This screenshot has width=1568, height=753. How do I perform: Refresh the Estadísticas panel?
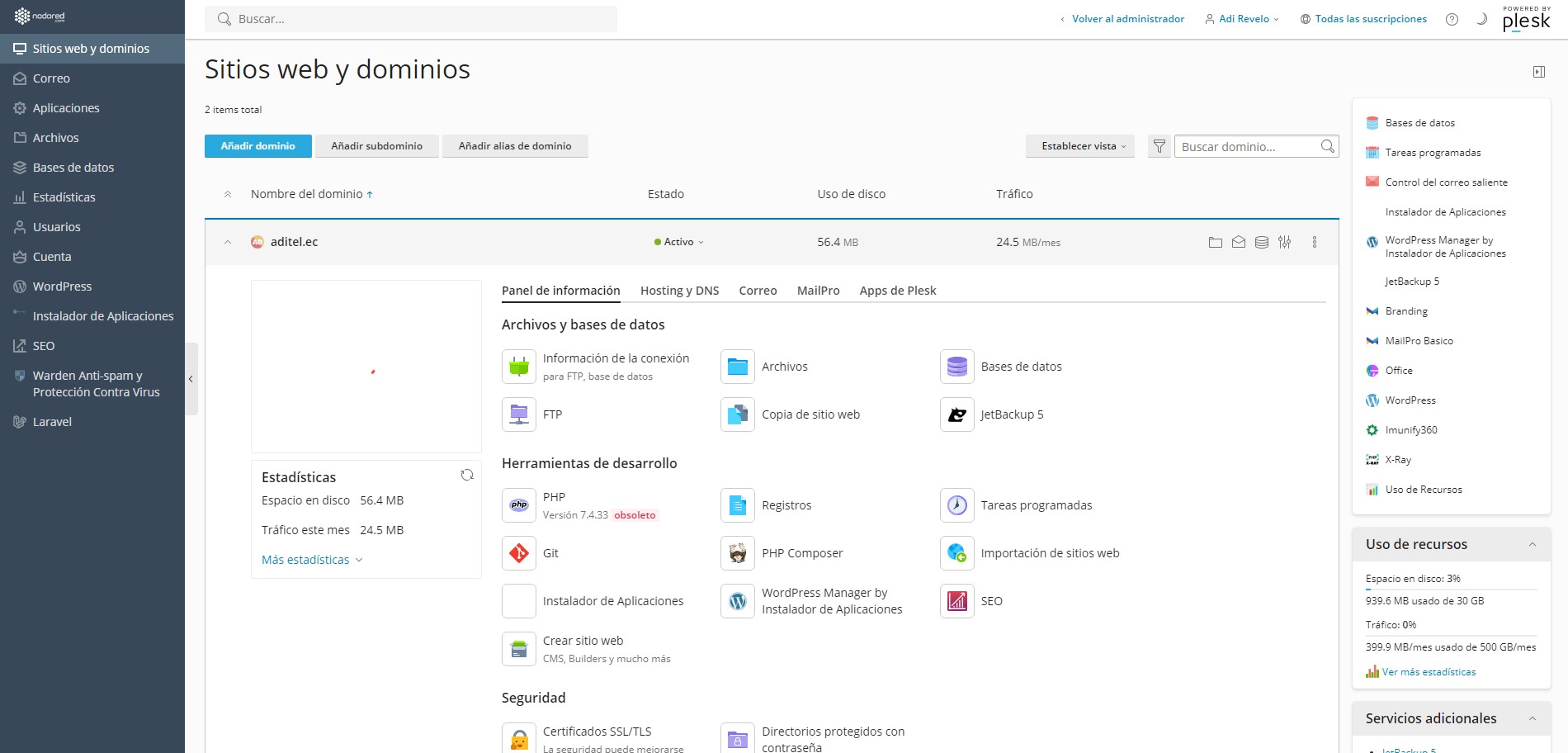coord(466,475)
